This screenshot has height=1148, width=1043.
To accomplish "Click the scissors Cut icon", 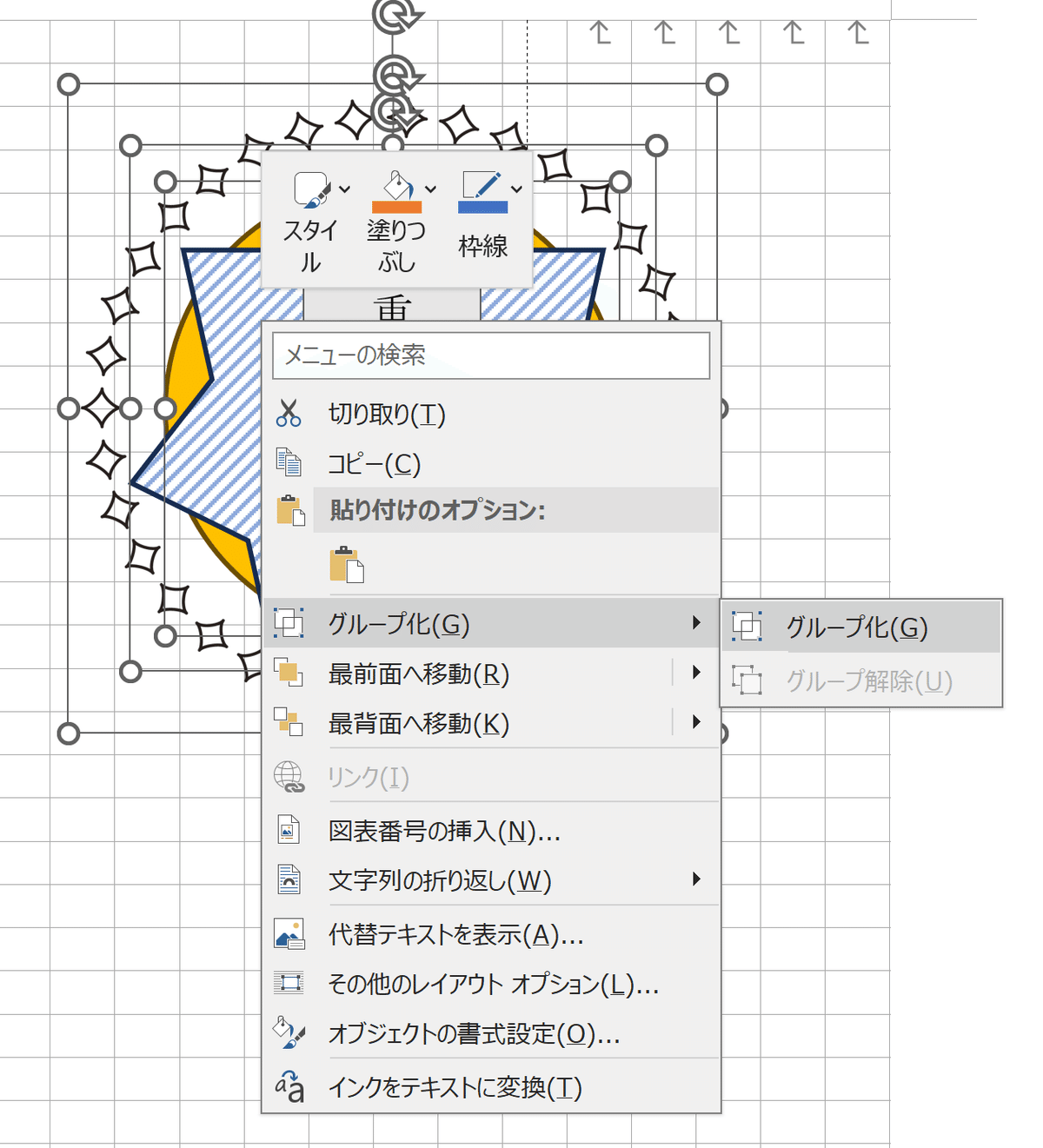I will click(289, 414).
